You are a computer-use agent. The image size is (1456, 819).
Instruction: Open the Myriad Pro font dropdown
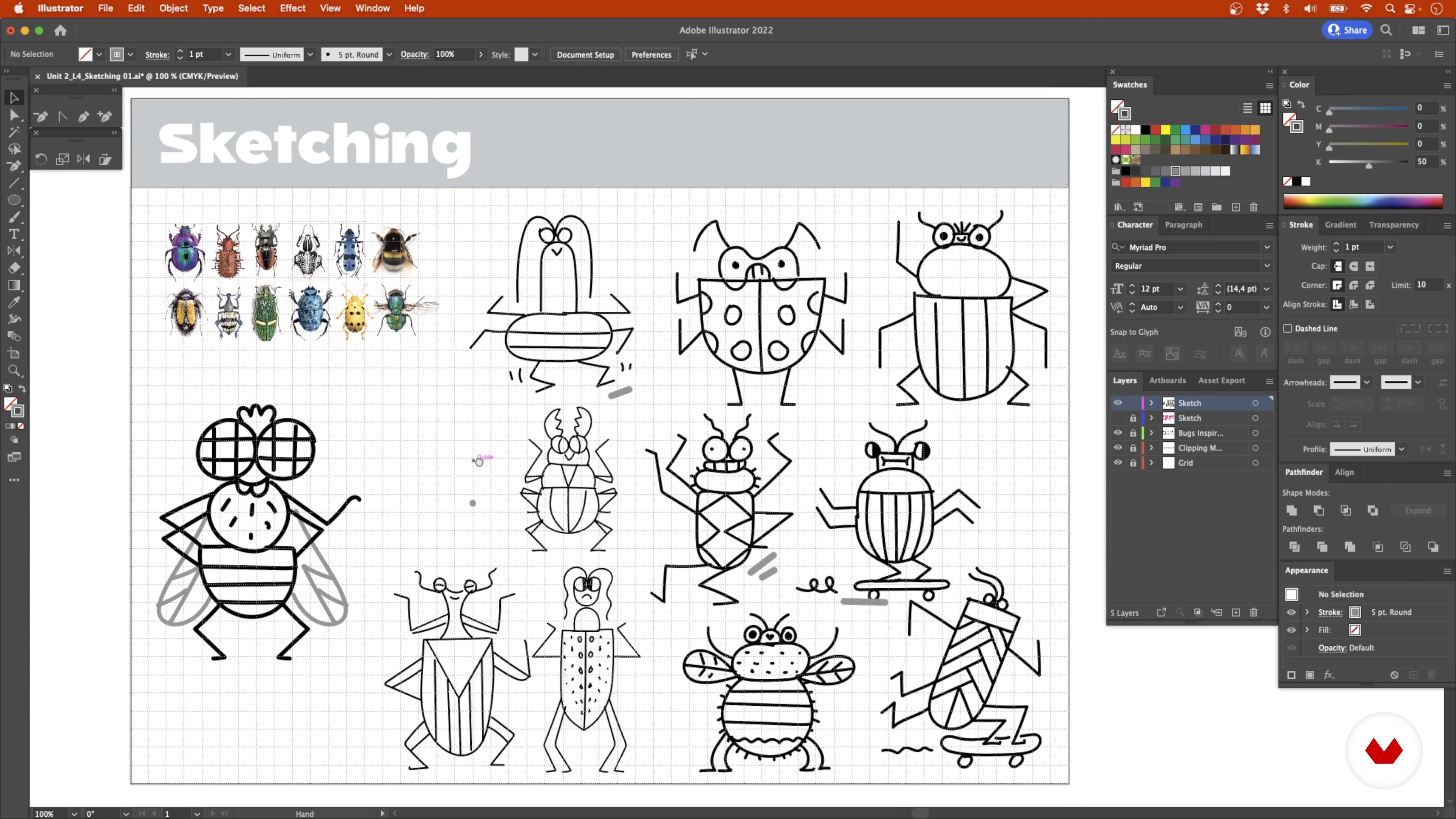[x=1267, y=248]
